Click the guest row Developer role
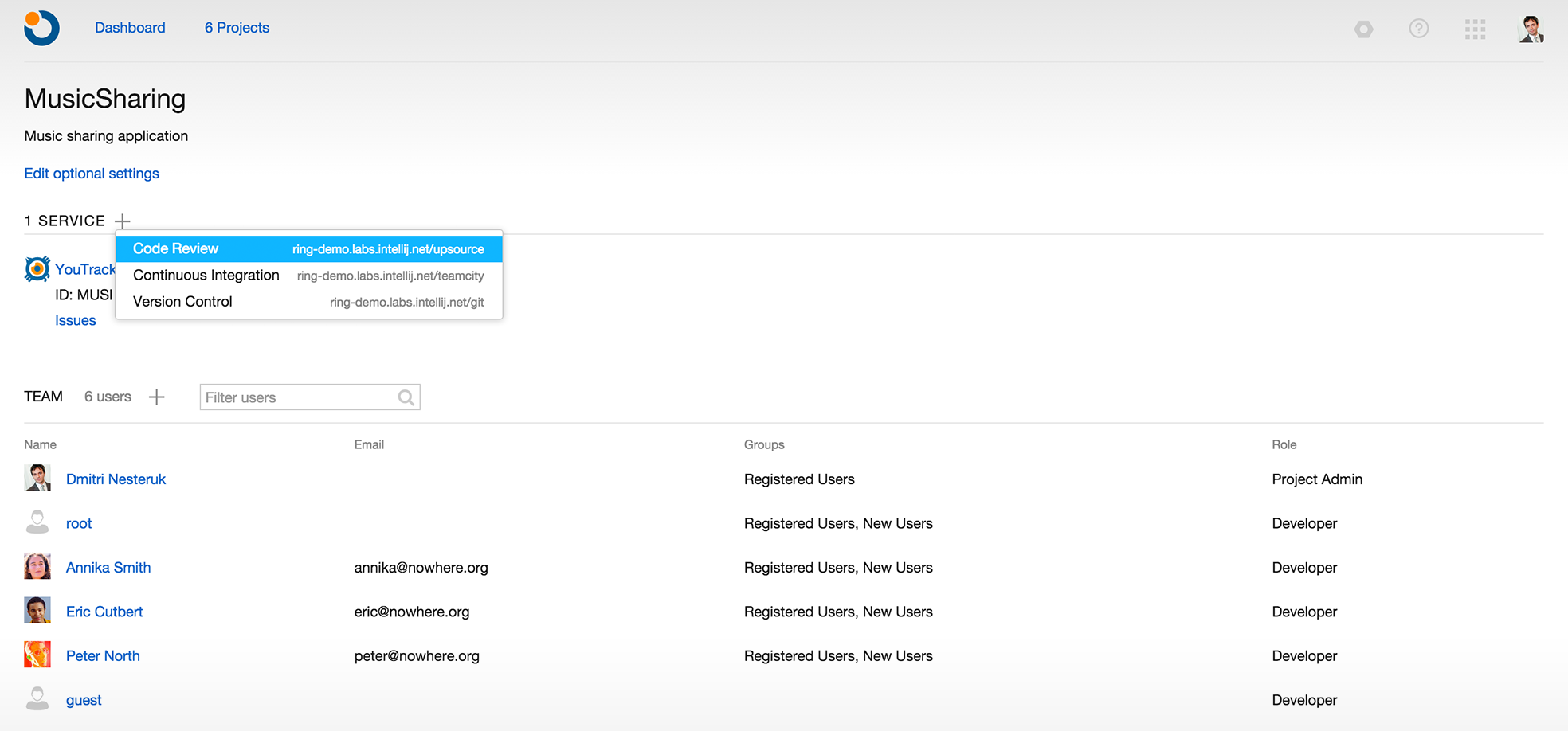 point(1304,700)
